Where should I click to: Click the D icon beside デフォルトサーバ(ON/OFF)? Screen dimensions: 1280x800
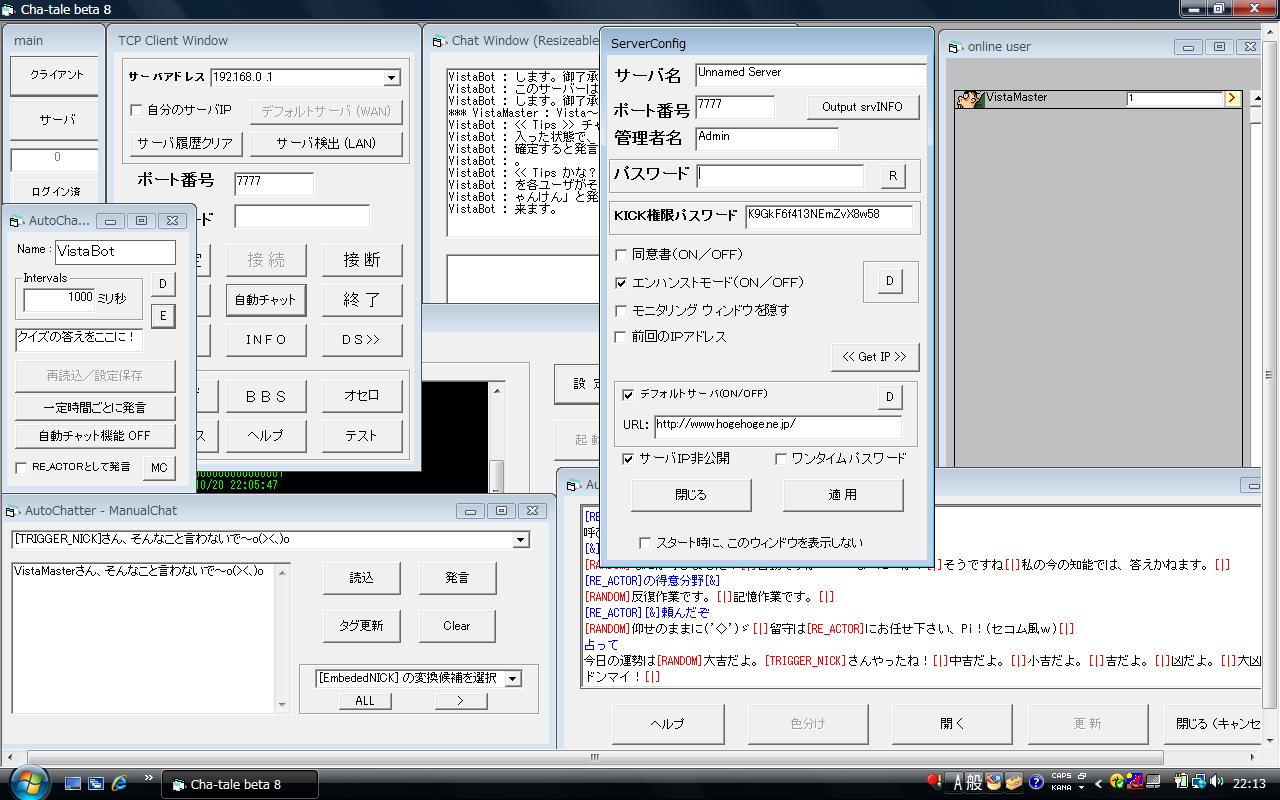[890, 397]
